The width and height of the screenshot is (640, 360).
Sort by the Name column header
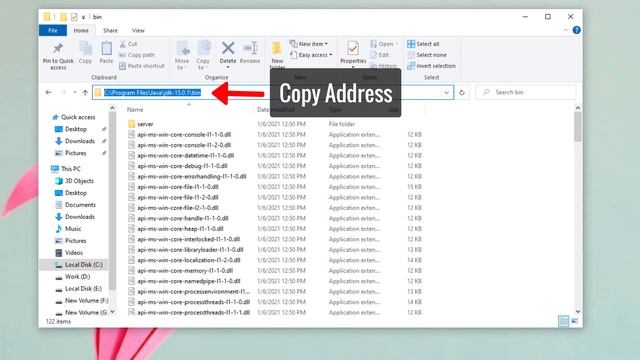pyautogui.click(x=135, y=109)
